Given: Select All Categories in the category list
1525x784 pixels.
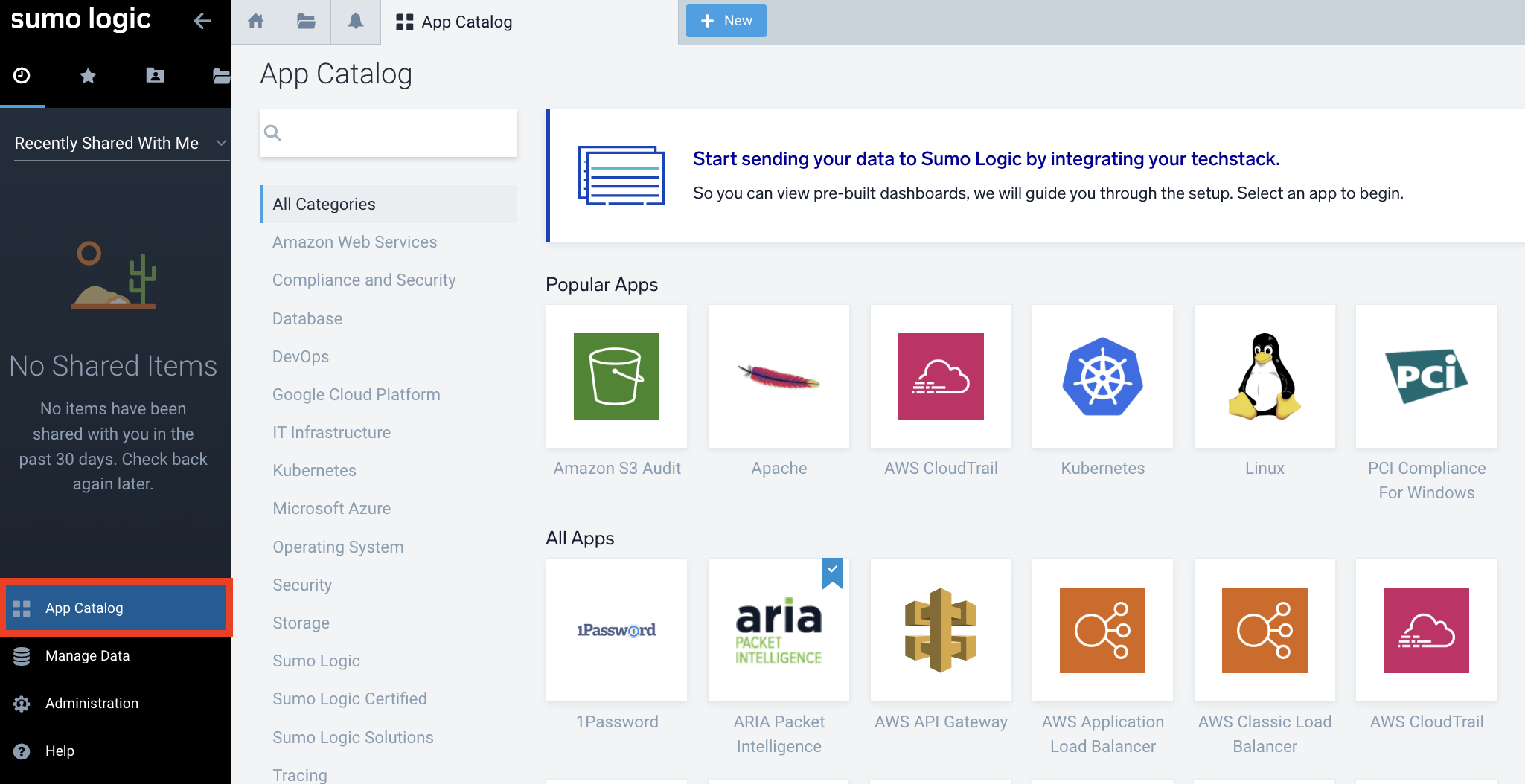Looking at the screenshot, I should coord(324,204).
